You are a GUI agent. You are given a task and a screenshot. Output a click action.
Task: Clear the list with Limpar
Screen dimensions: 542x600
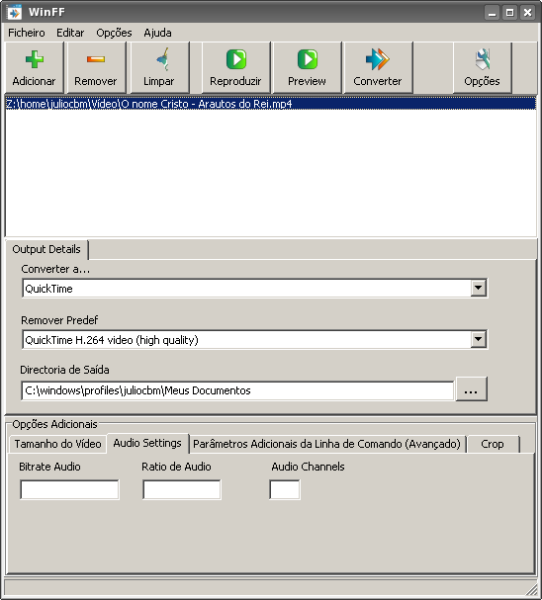[x=159, y=67]
